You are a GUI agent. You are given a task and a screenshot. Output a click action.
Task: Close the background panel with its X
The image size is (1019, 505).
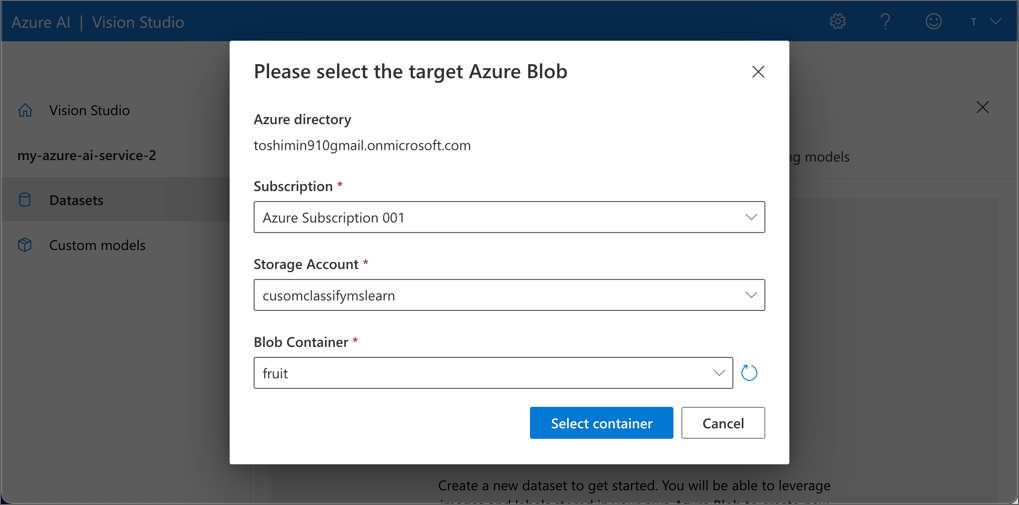(983, 108)
